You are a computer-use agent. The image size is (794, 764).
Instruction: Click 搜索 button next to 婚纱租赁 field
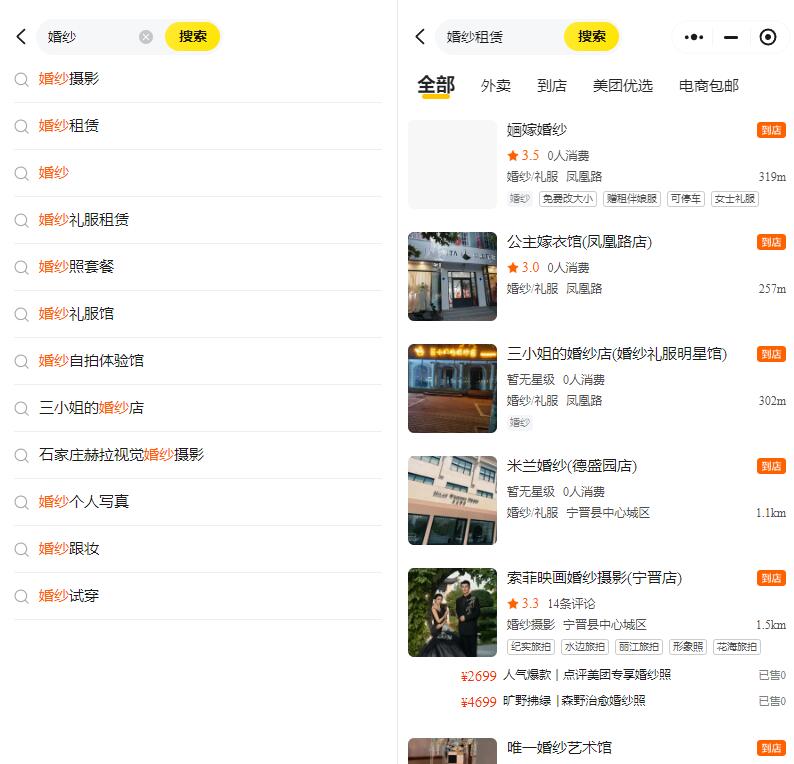point(591,36)
